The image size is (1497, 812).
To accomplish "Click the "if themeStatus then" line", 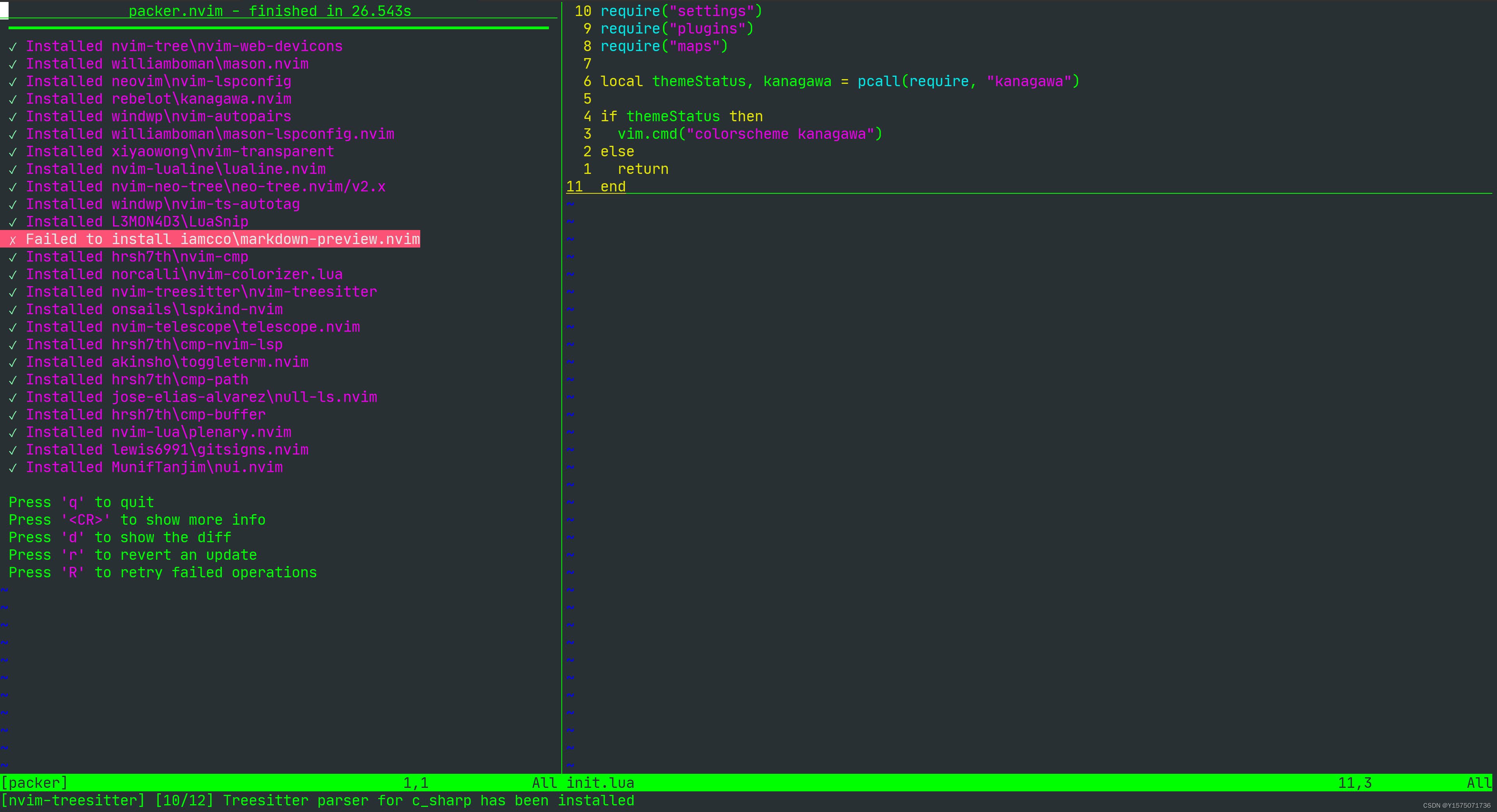I will [681, 116].
